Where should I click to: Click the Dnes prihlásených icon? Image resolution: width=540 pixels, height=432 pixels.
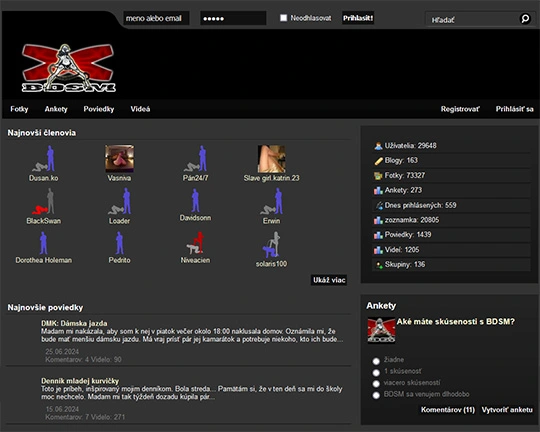click(378, 206)
